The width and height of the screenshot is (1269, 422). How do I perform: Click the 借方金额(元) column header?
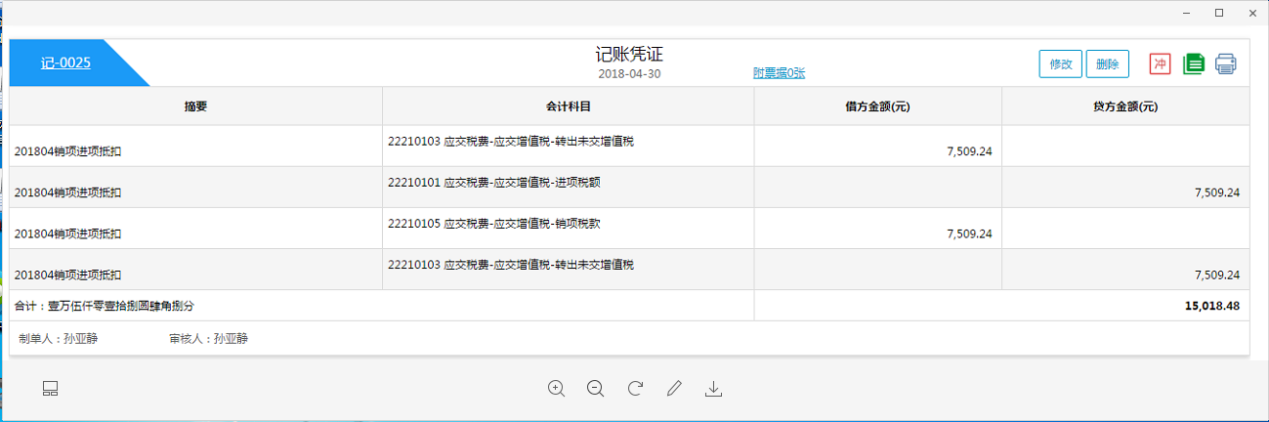click(x=878, y=106)
